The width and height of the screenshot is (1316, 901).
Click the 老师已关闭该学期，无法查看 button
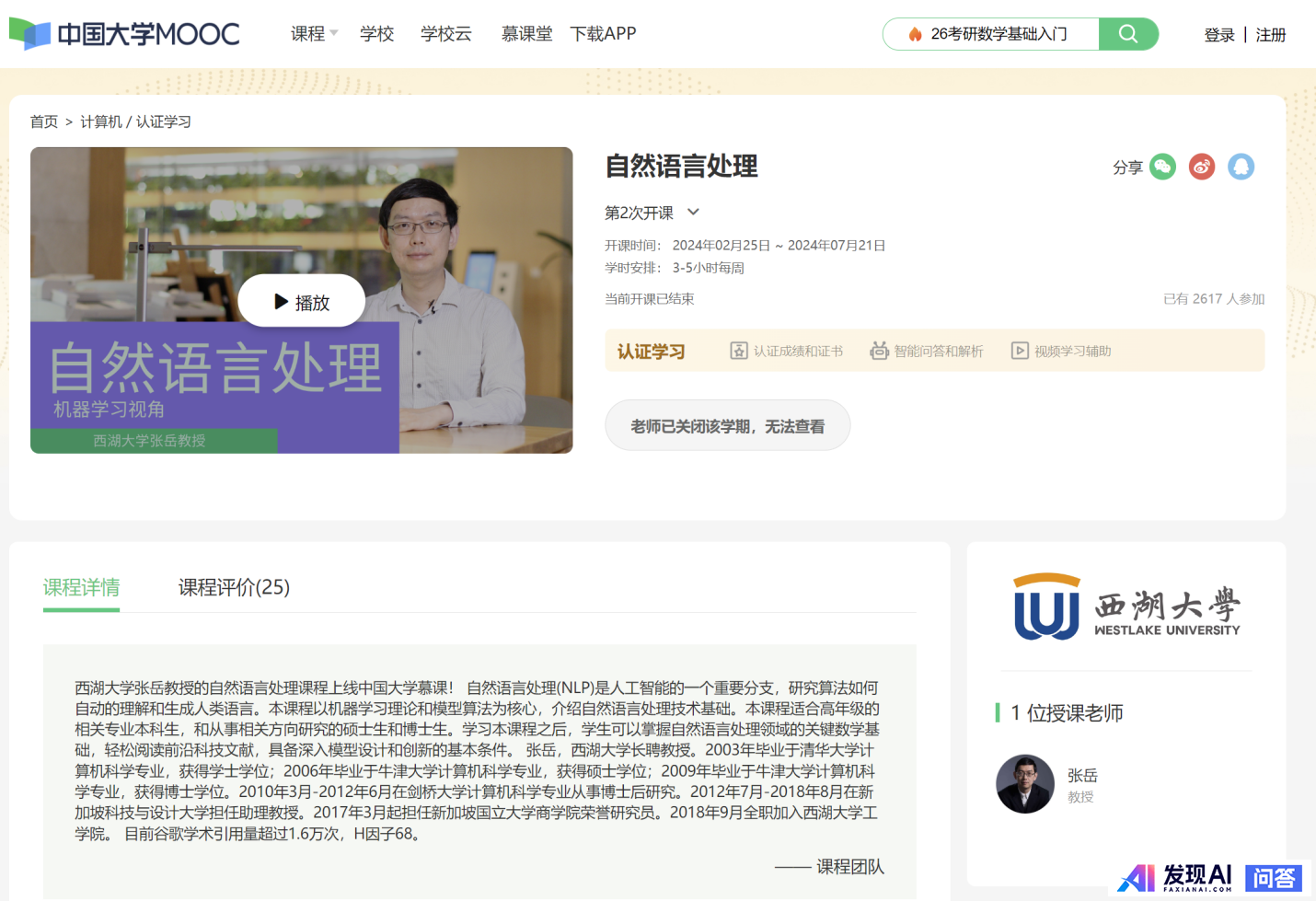tap(727, 426)
